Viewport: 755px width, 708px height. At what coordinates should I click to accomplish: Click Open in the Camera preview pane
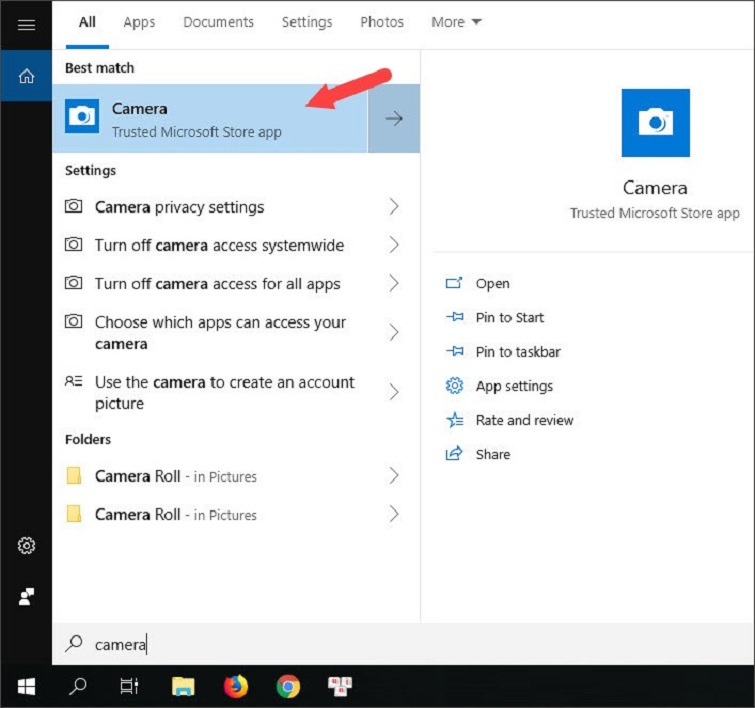tap(492, 284)
